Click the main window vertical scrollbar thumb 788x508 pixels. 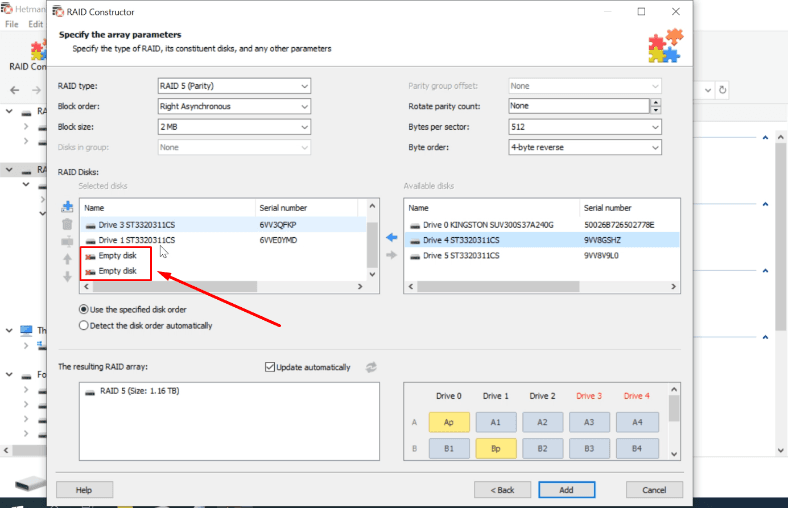(780, 236)
